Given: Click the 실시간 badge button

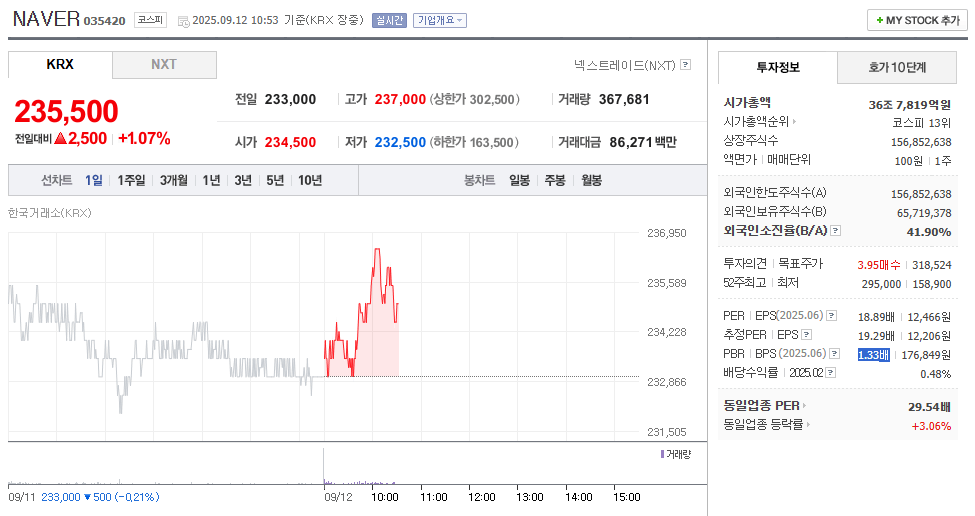Looking at the screenshot, I should tap(389, 21).
